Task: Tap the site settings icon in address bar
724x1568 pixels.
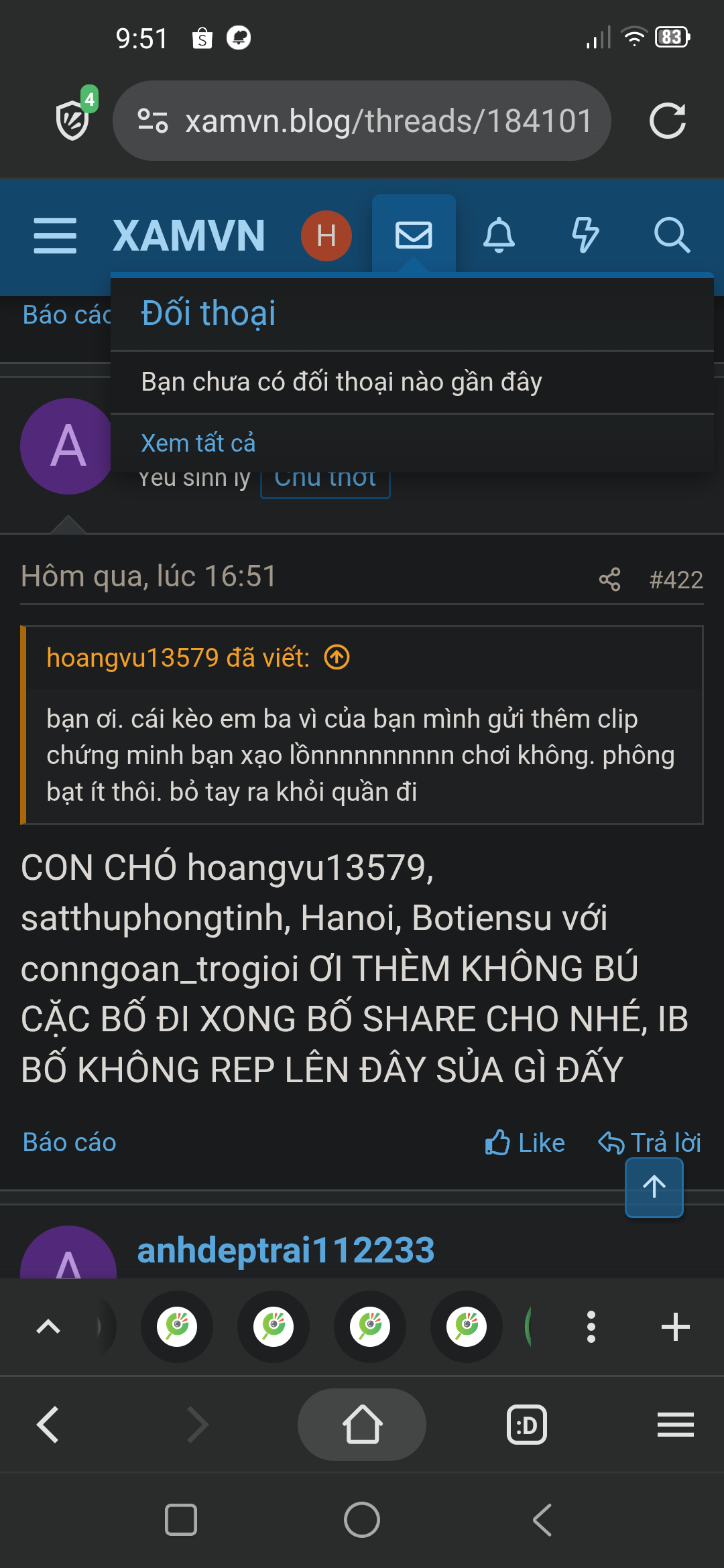Action: [152, 121]
